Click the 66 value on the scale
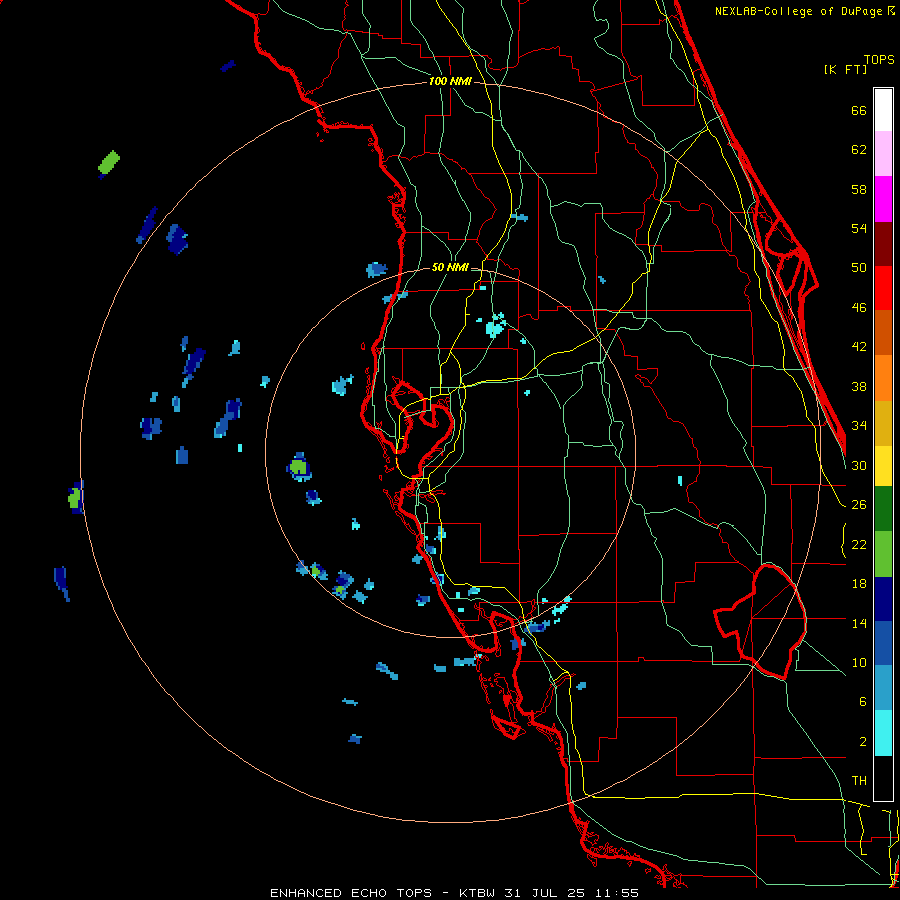The image size is (900, 900). (859, 111)
